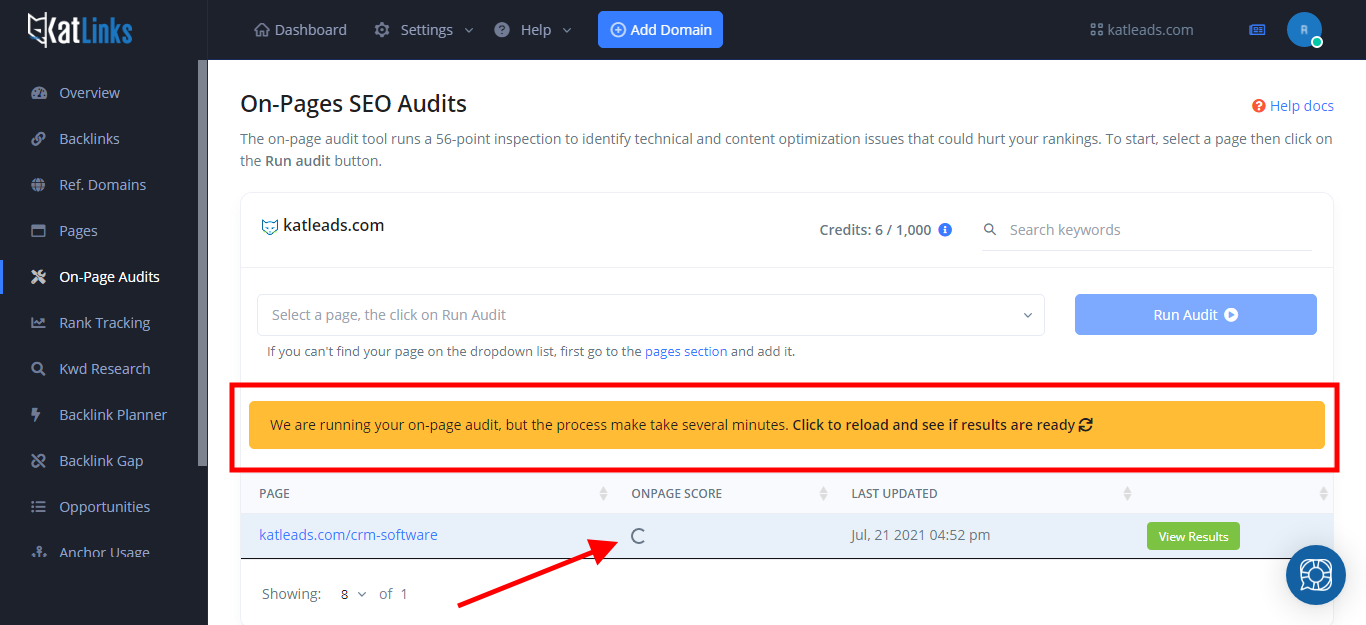Click the Help question mark icon

tap(502, 30)
